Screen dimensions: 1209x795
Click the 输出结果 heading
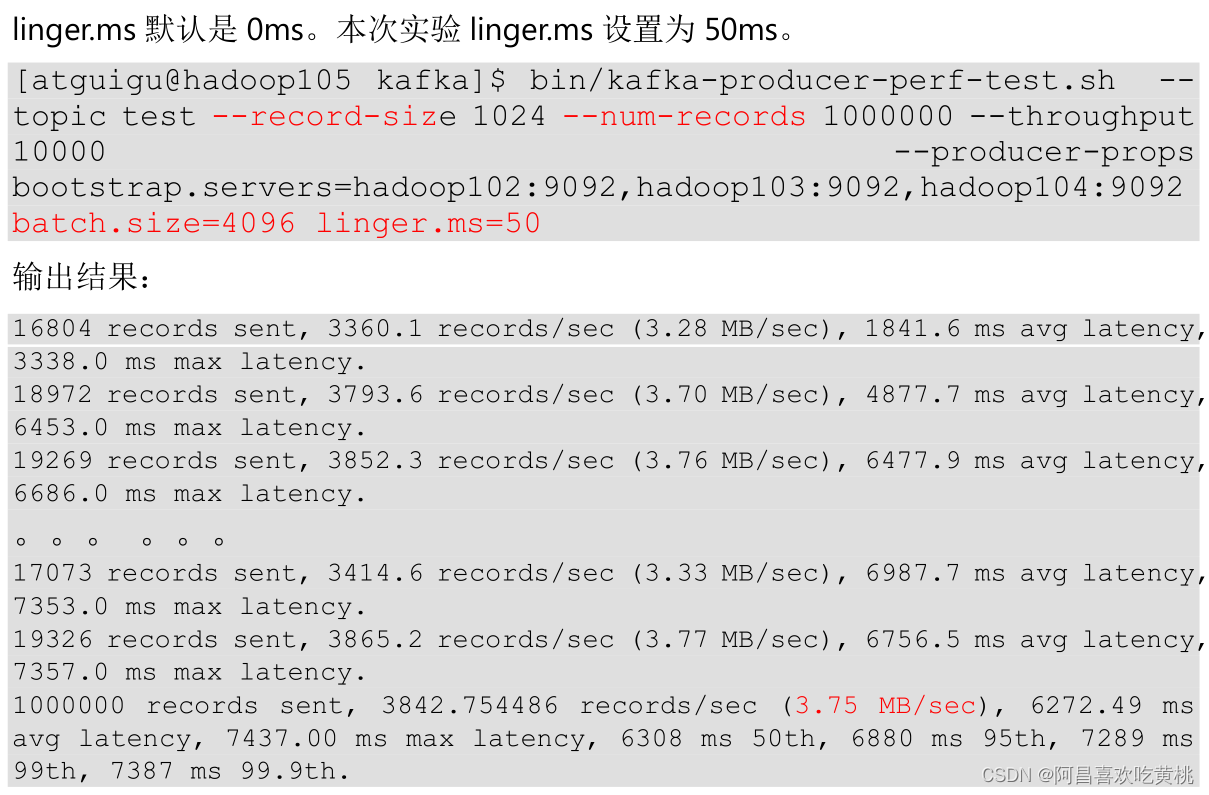click(82, 278)
